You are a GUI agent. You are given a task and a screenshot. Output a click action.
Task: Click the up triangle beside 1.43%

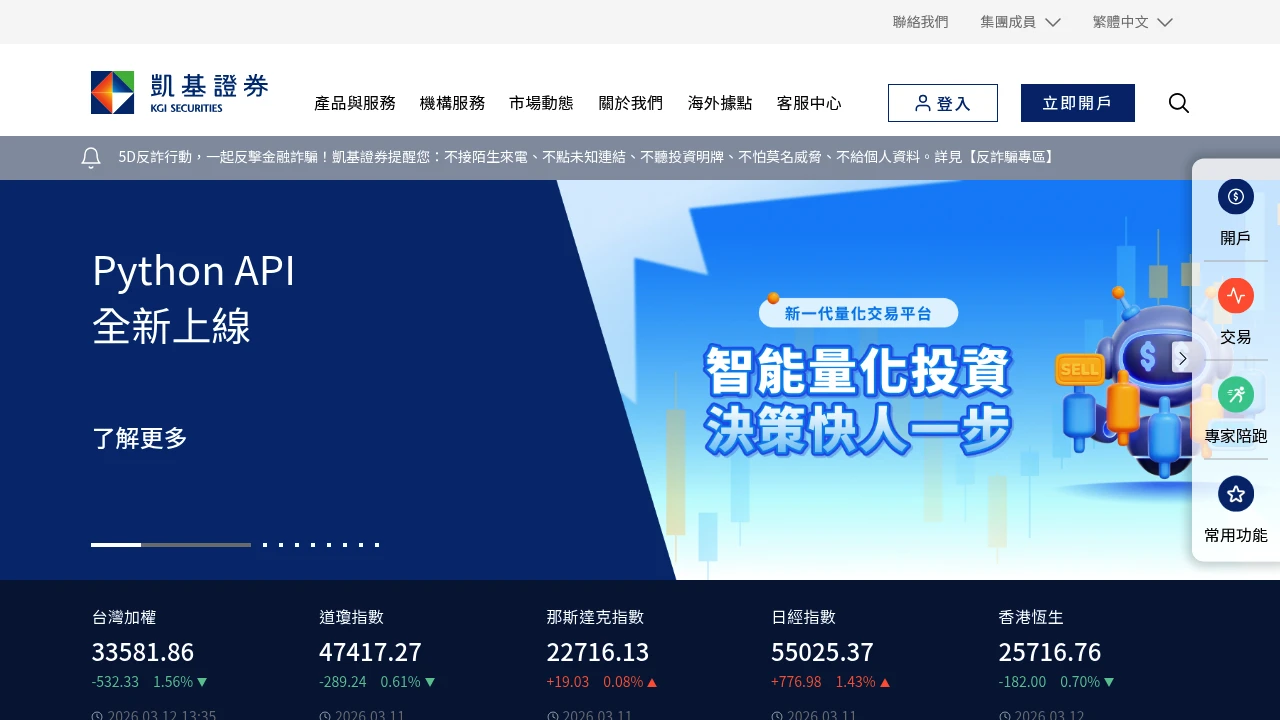pyautogui.click(x=885, y=682)
